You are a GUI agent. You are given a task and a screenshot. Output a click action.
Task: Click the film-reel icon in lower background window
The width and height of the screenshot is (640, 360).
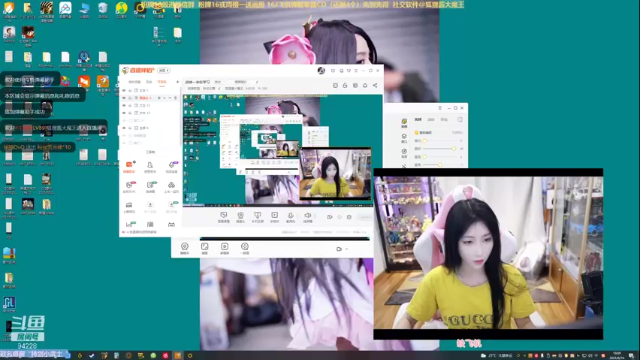click(x=244, y=248)
